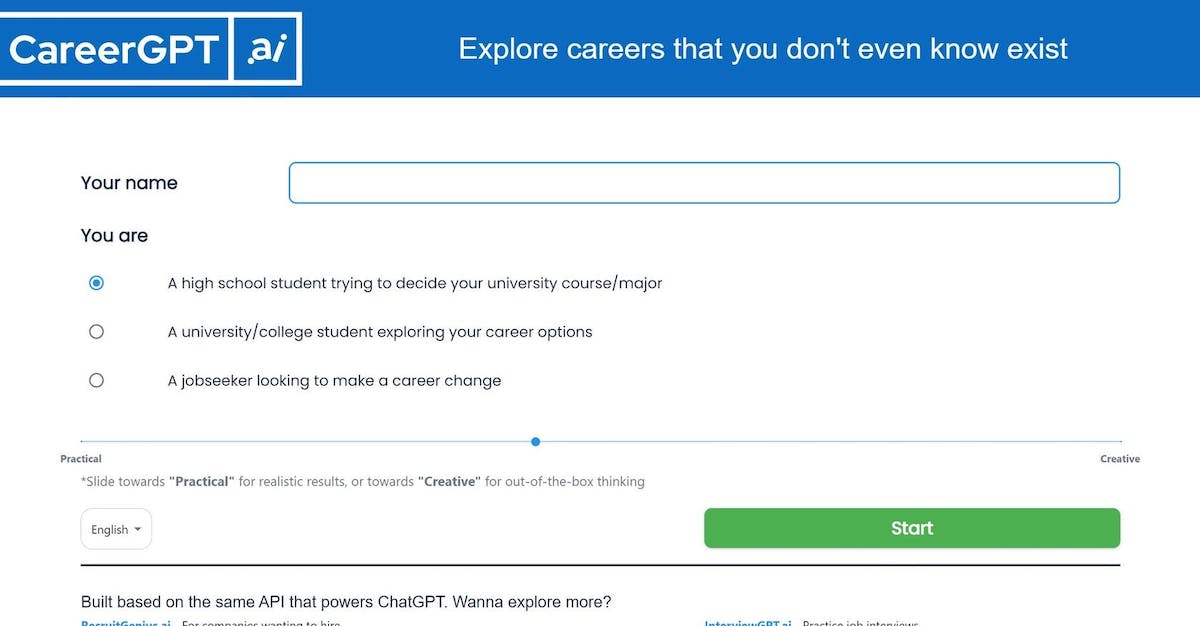This screenshot has width=1200, height=626.
Task: Click the green Start button
Action: tap(912, 528)
